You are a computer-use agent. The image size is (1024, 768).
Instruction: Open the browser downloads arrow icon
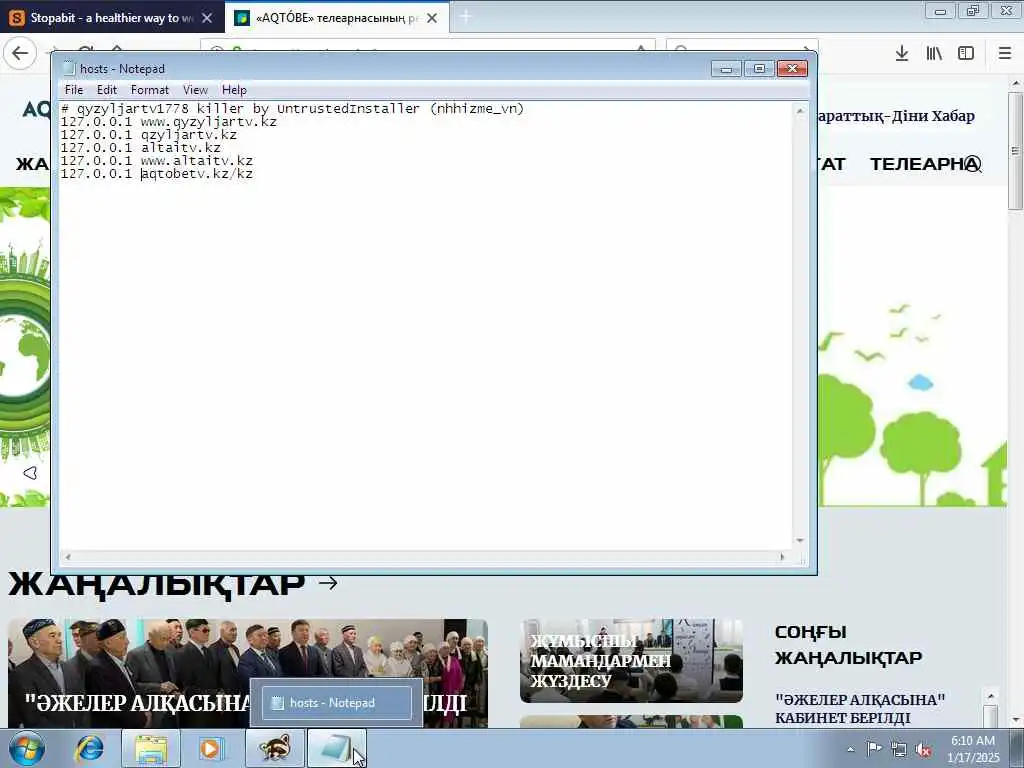902,54
